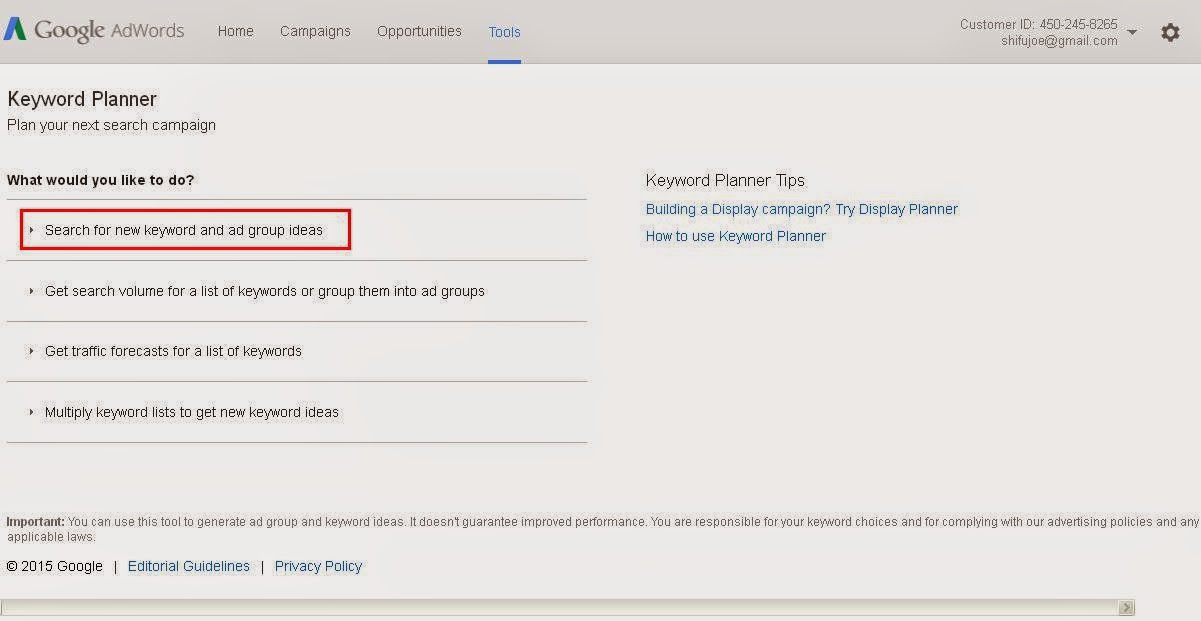This screenshot has height=621, width=1201.
Task: Choose Multiply keyword lists to get new ideas
Action: tap(192, 412)
